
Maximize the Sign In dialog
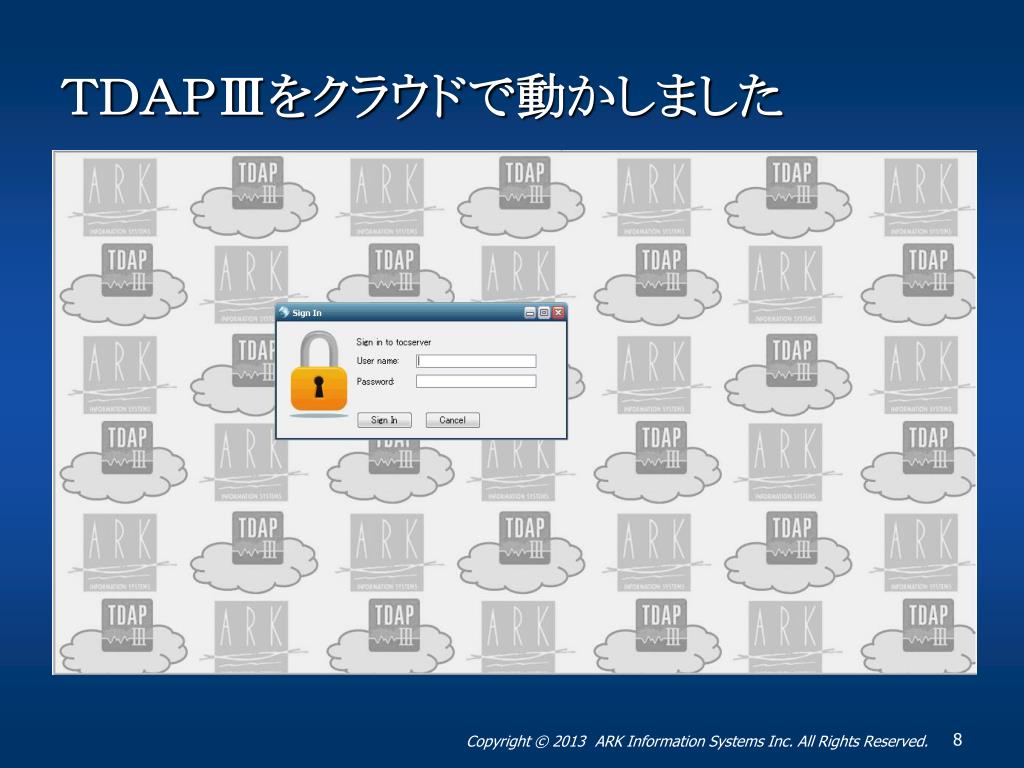coord(544,313)
